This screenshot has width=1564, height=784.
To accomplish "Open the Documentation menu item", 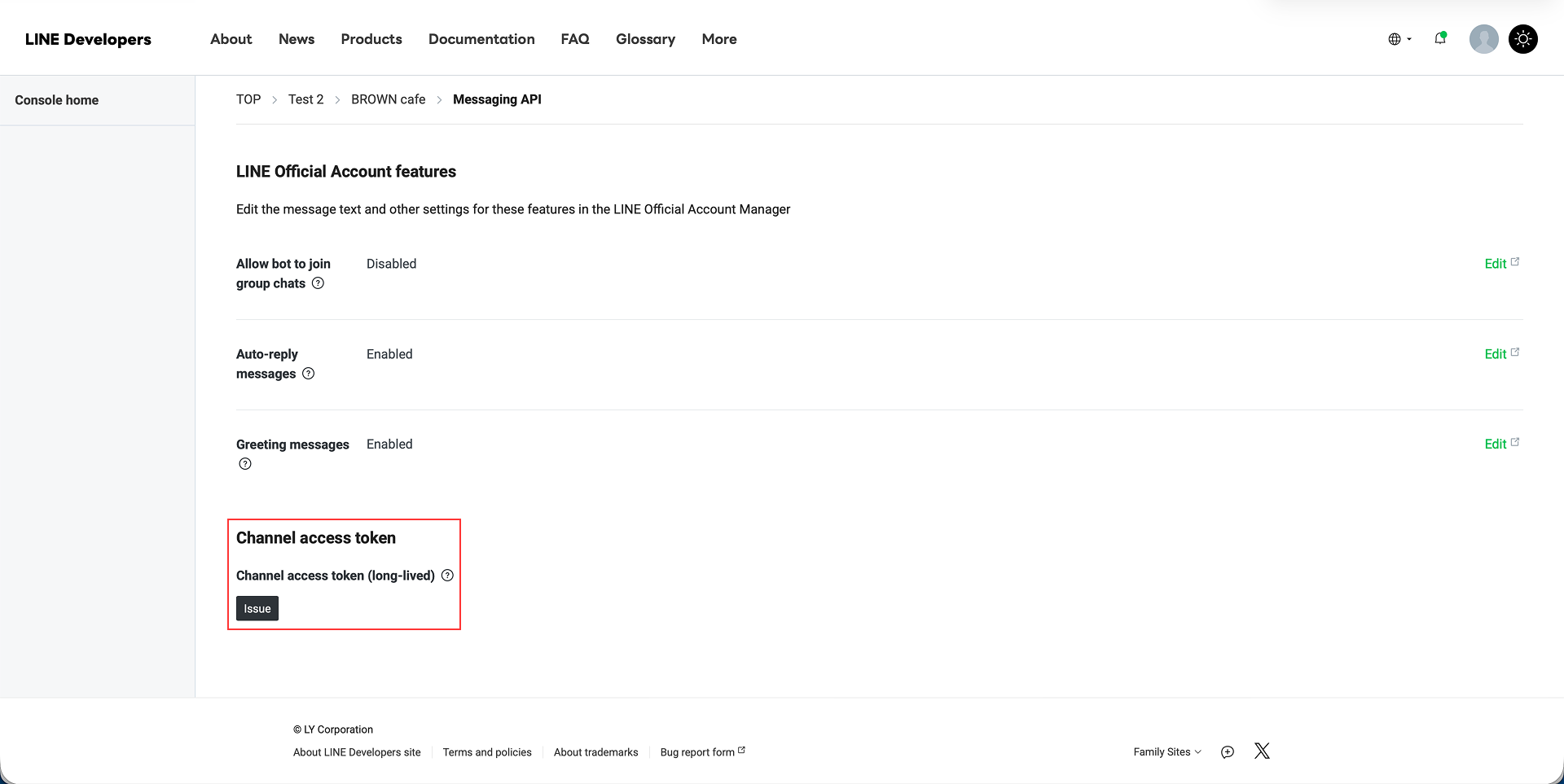I will point(481,38).
